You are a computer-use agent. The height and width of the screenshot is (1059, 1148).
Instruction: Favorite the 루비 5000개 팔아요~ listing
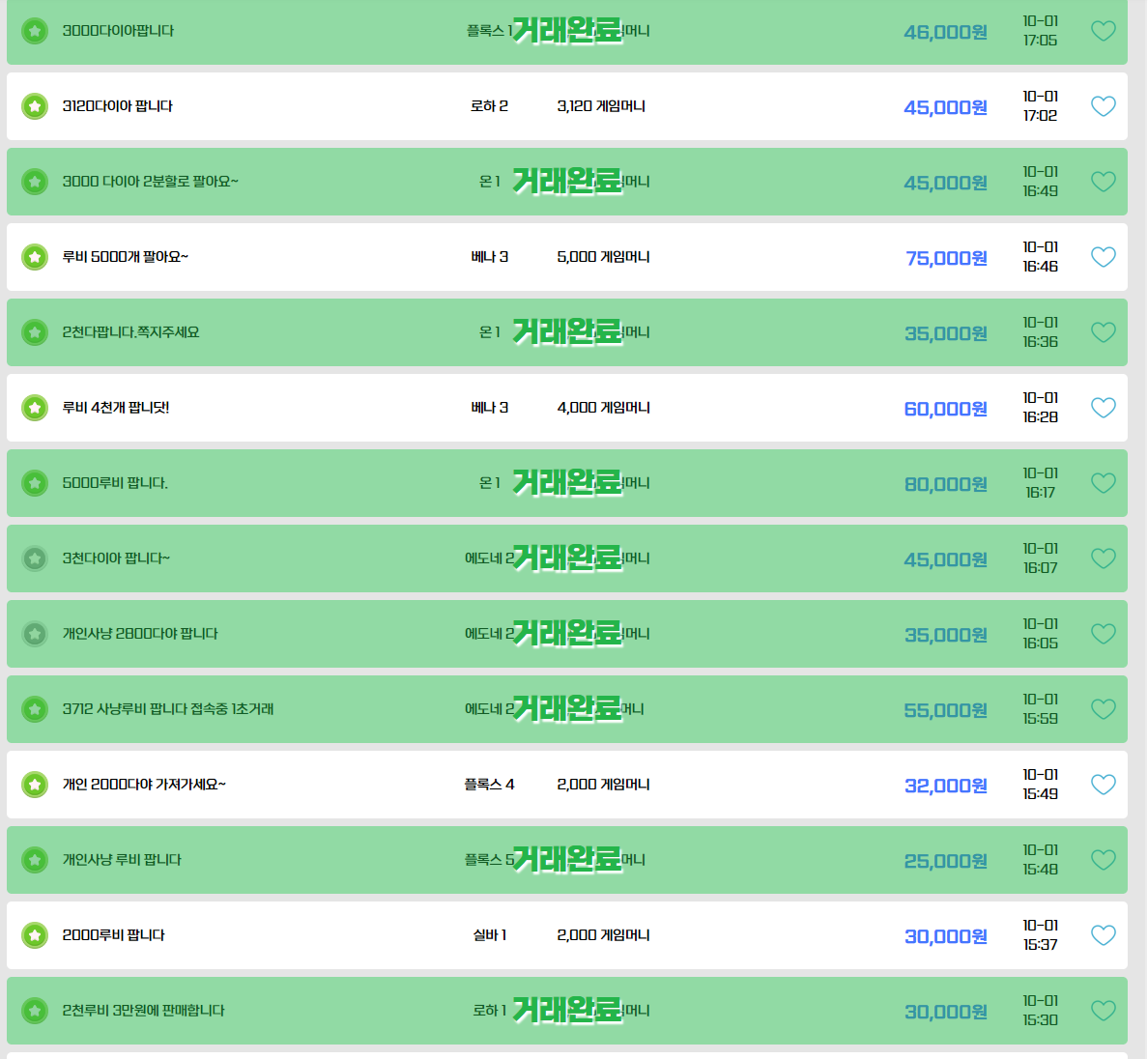(x=1103, y=257)
